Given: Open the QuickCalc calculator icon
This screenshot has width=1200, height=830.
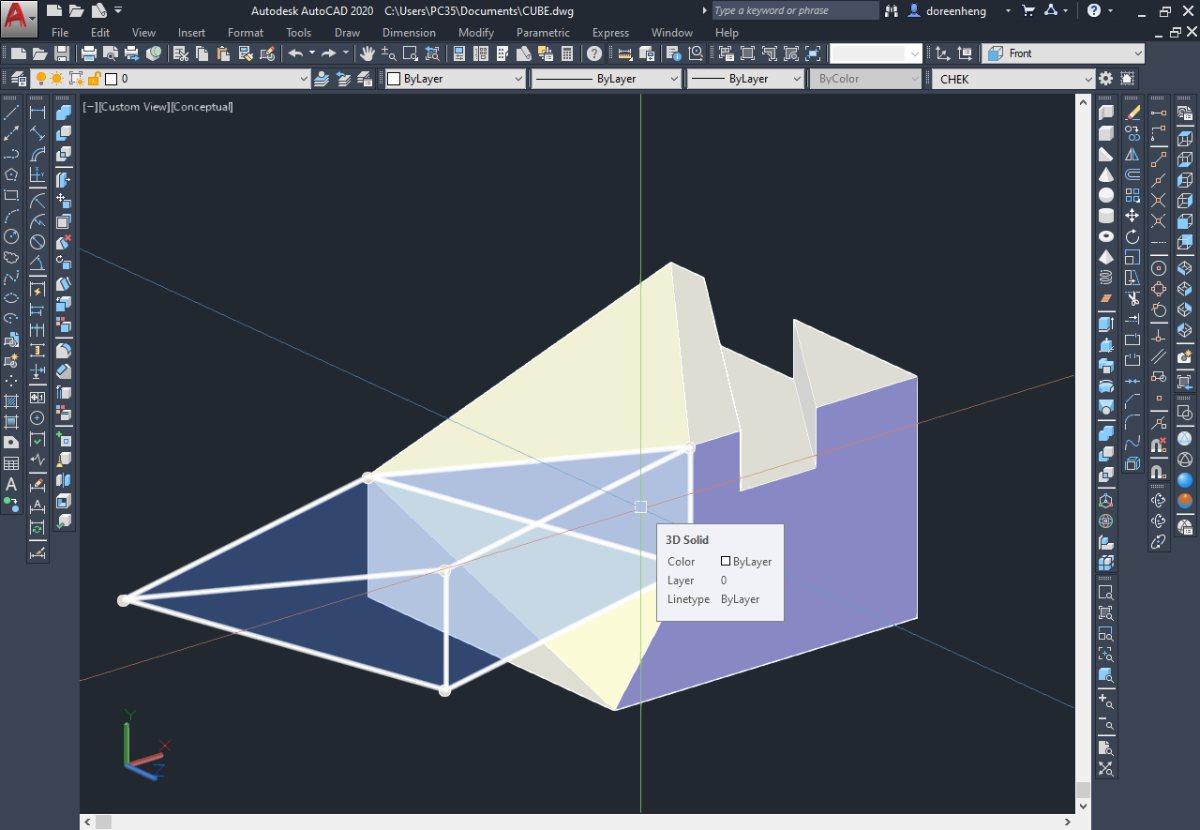Looking at the screenshot, I should [567, 53].
